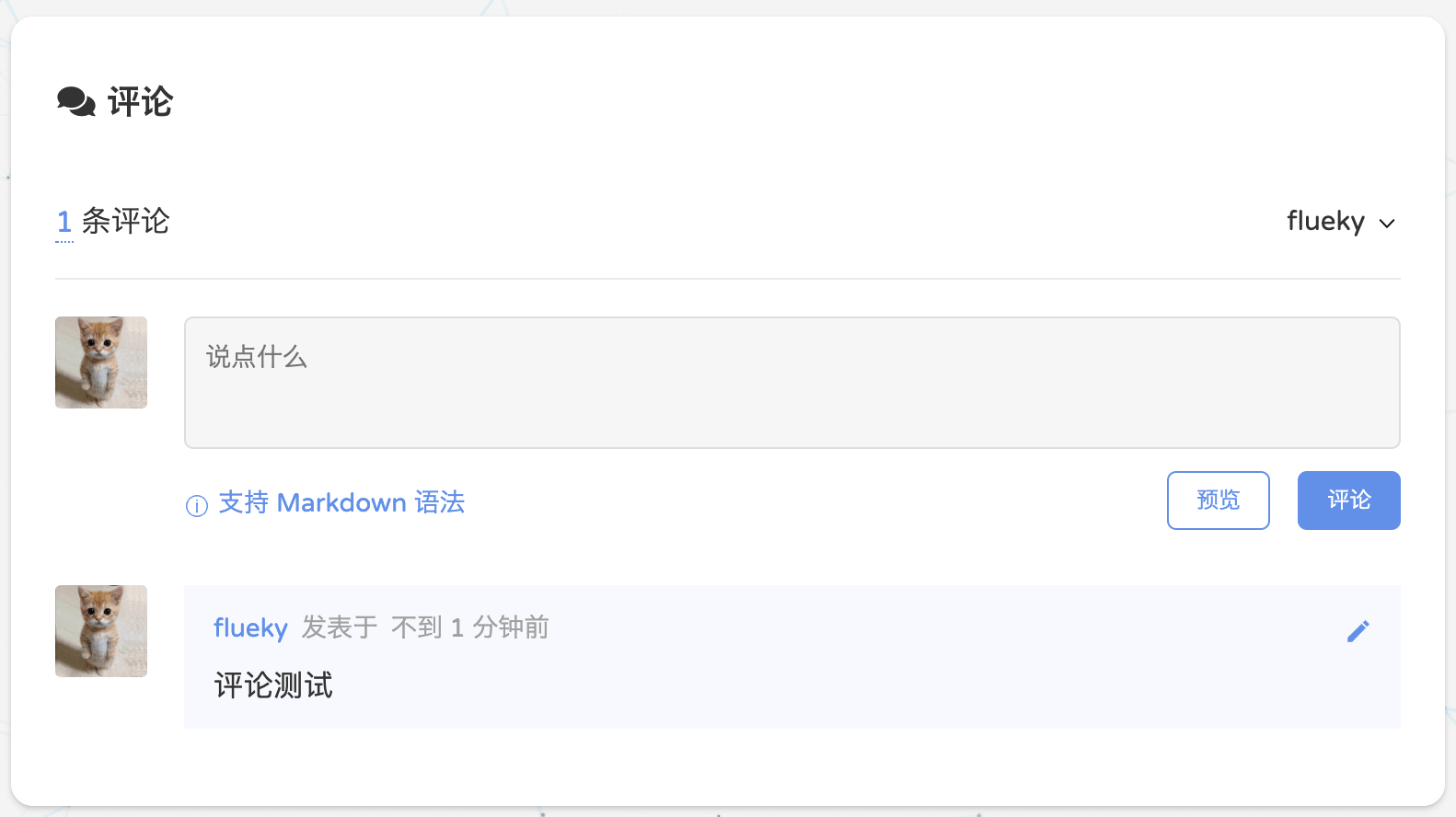
Task: Click the pencil edit icon on comment
Action: pos(1358,631)
